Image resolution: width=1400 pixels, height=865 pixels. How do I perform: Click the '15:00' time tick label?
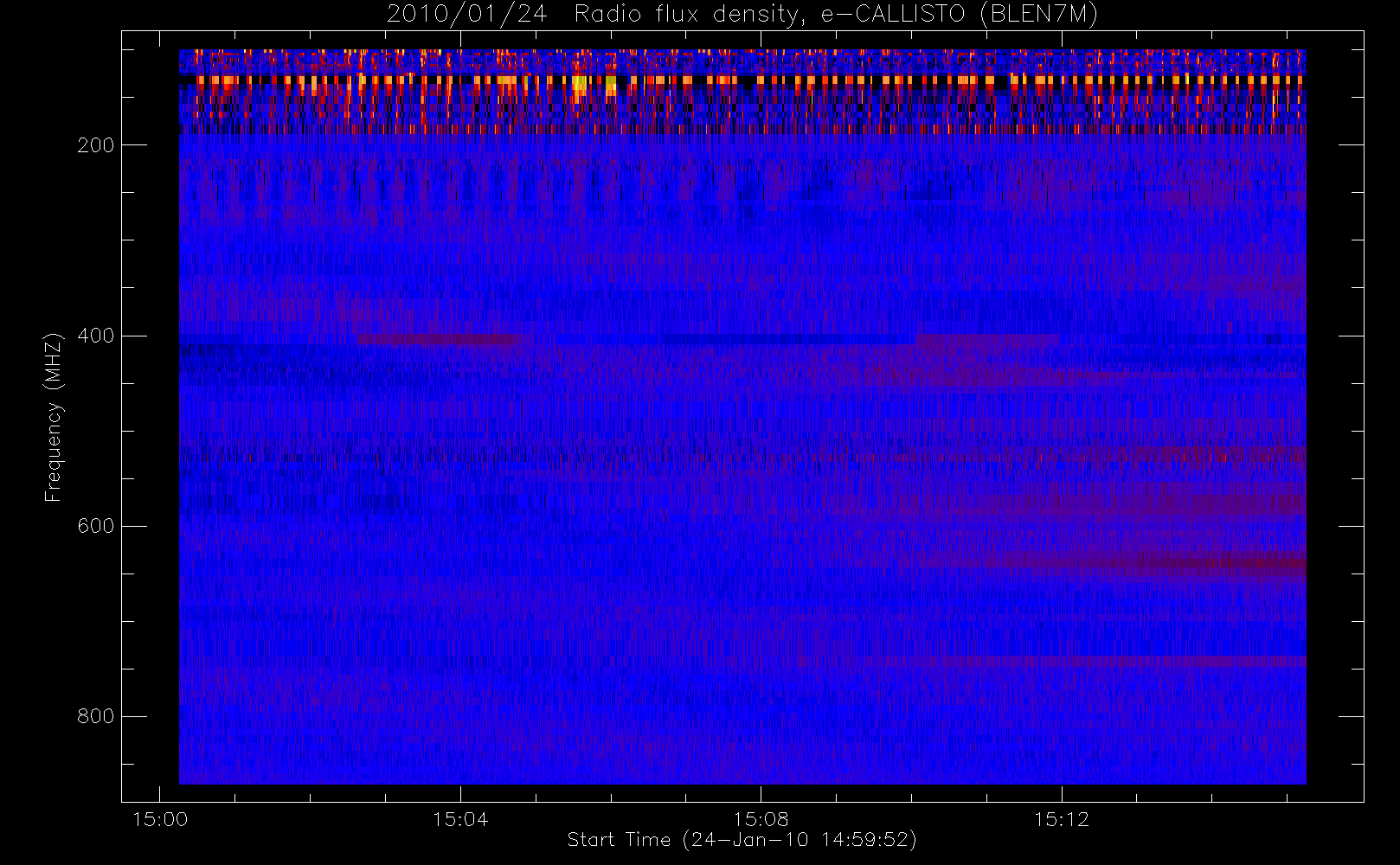160,819
